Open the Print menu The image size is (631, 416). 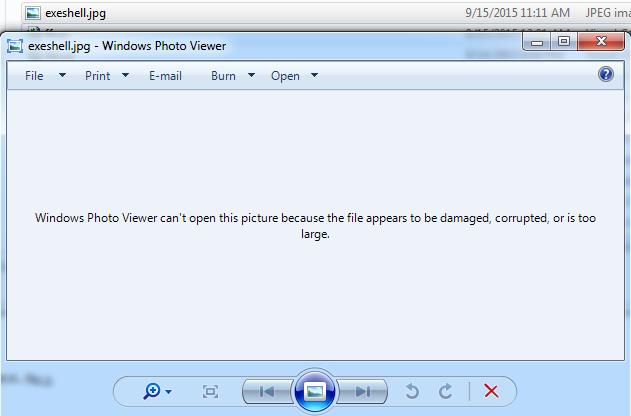point(97,76)
